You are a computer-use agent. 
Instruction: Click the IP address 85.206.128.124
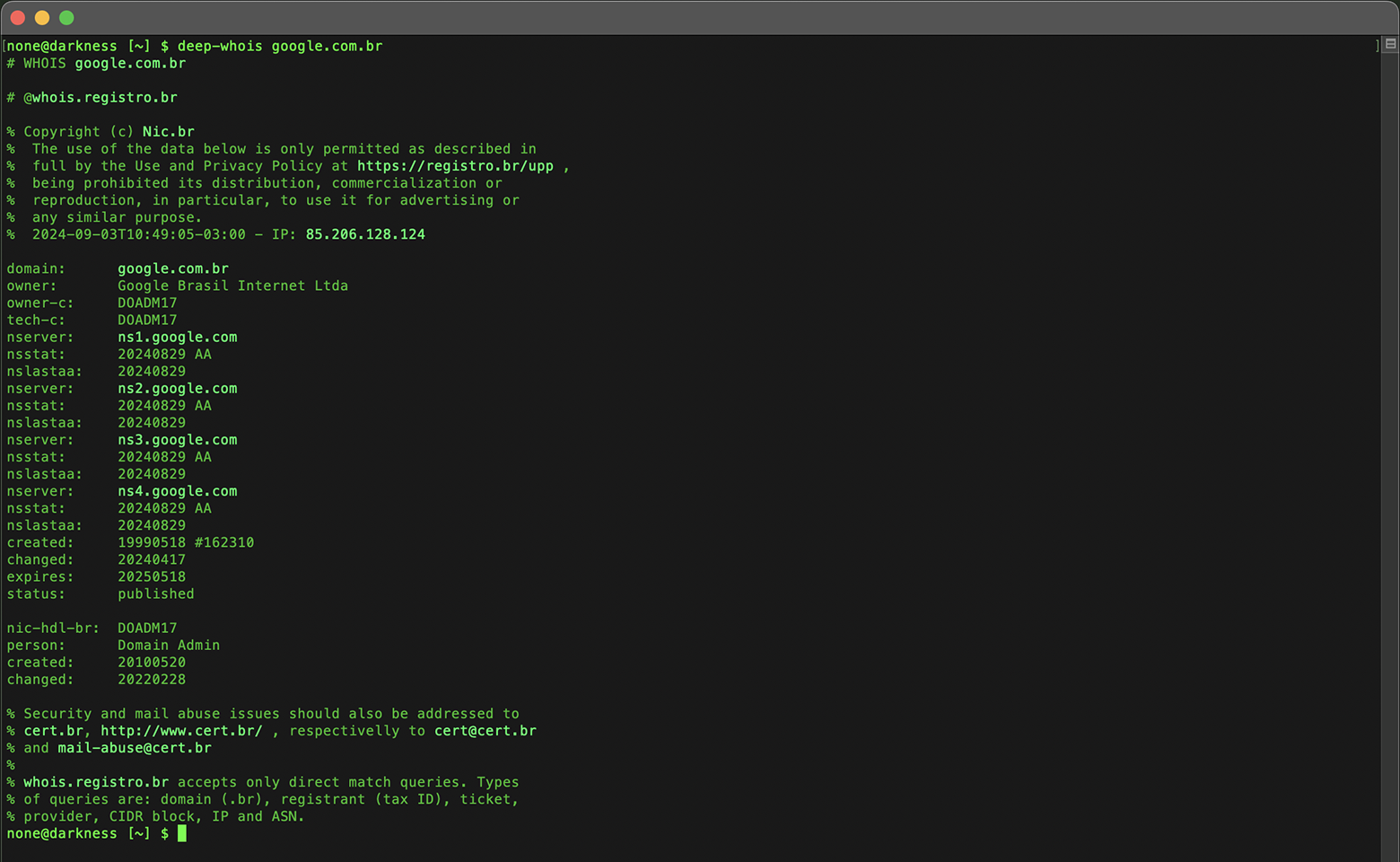pos(365,233)
